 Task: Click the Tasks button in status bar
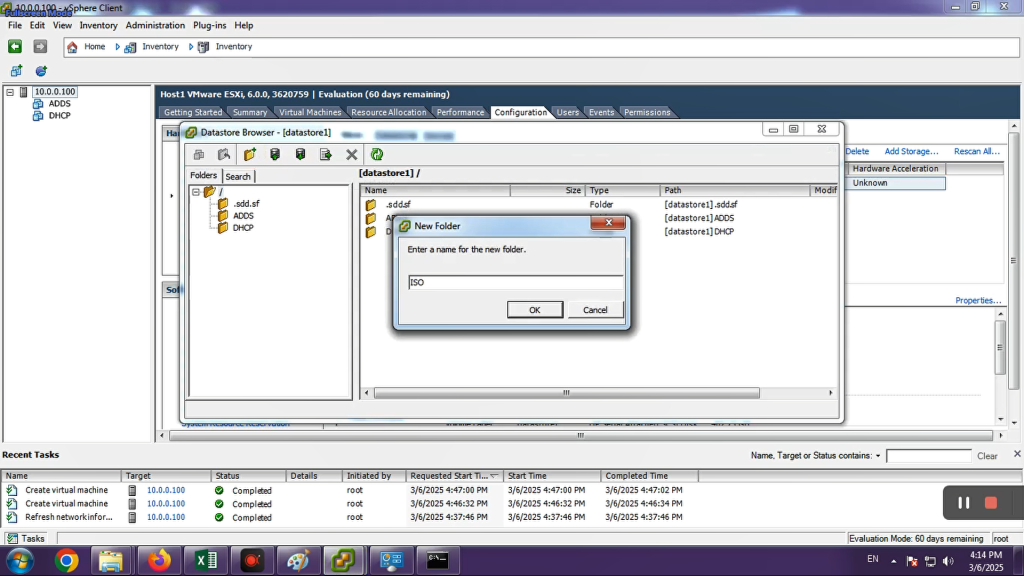26,539
